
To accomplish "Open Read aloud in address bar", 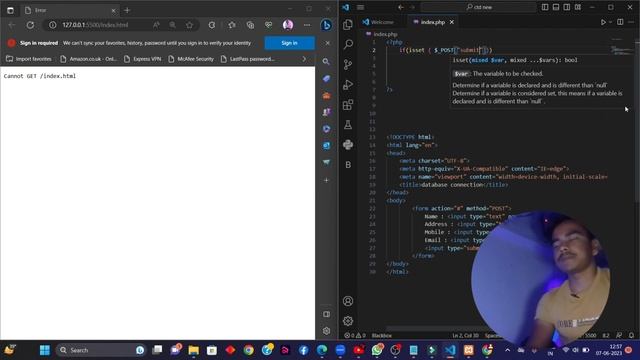I will (x=156, y=25).
